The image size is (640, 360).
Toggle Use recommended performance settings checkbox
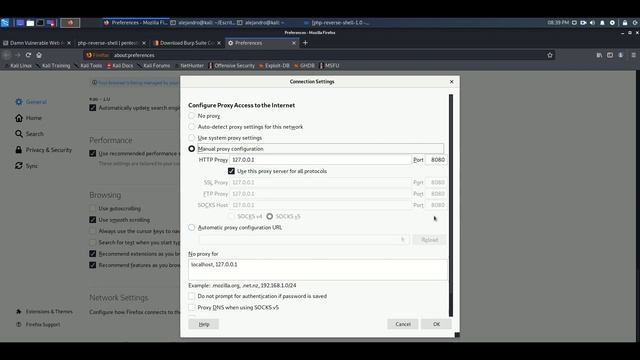pos(93,153)
